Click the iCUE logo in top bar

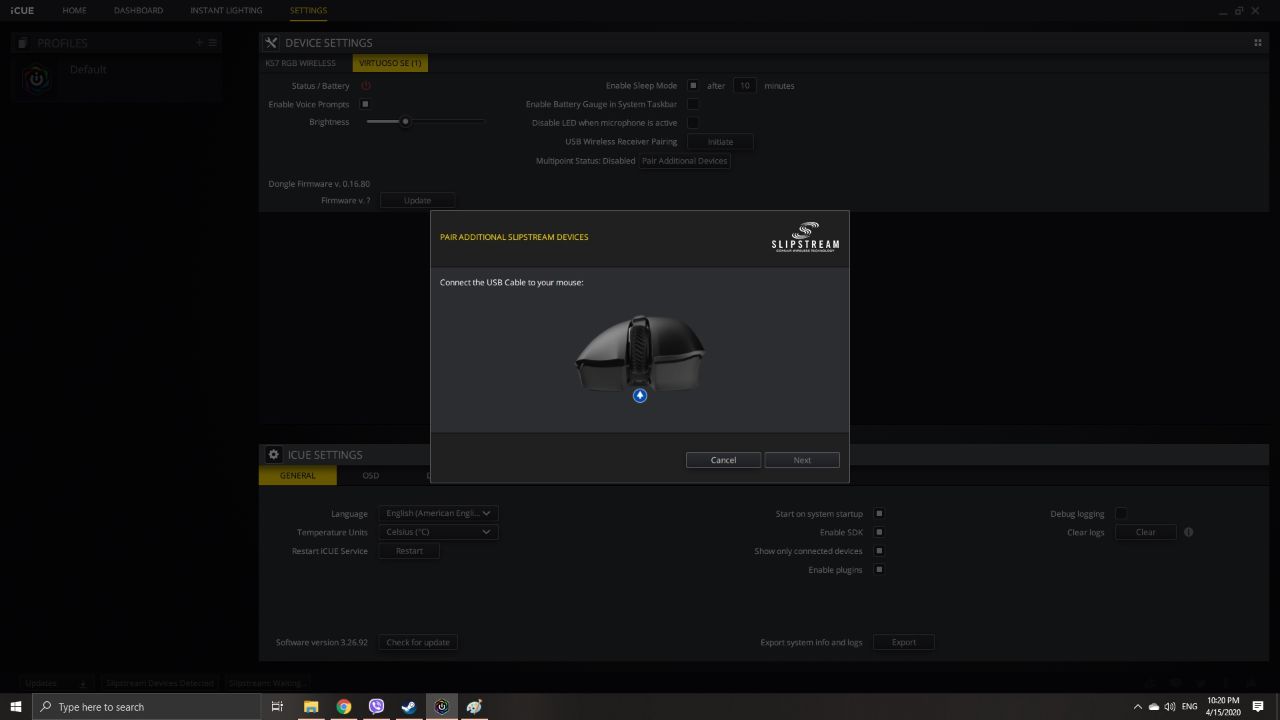(22, 10)
